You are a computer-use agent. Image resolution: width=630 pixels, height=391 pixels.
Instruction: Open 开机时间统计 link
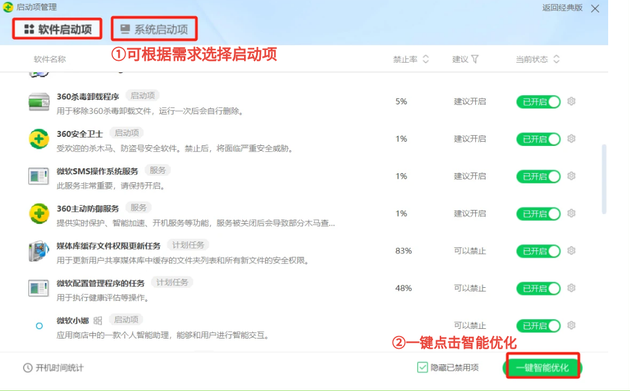pos(59,368)
